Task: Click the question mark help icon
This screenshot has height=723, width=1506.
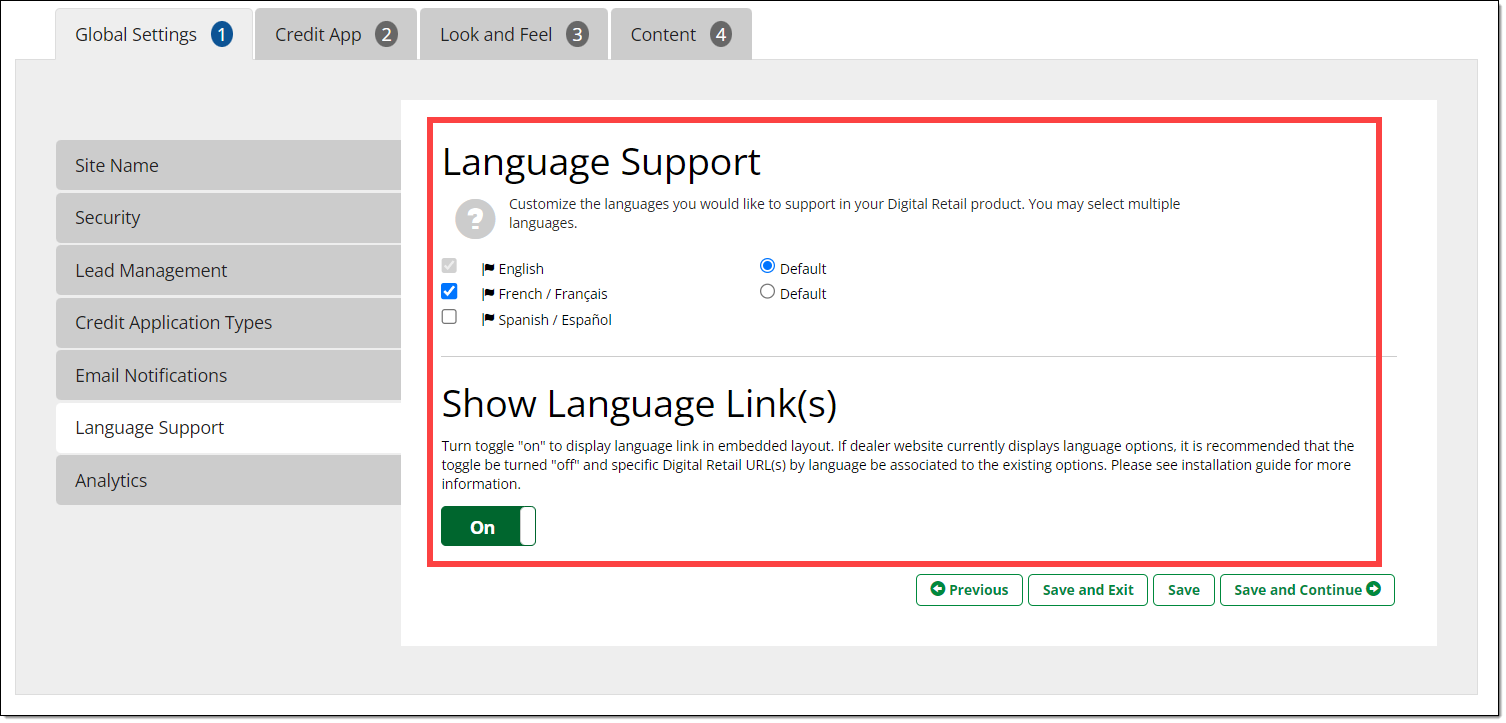Action: pos(475,218)
